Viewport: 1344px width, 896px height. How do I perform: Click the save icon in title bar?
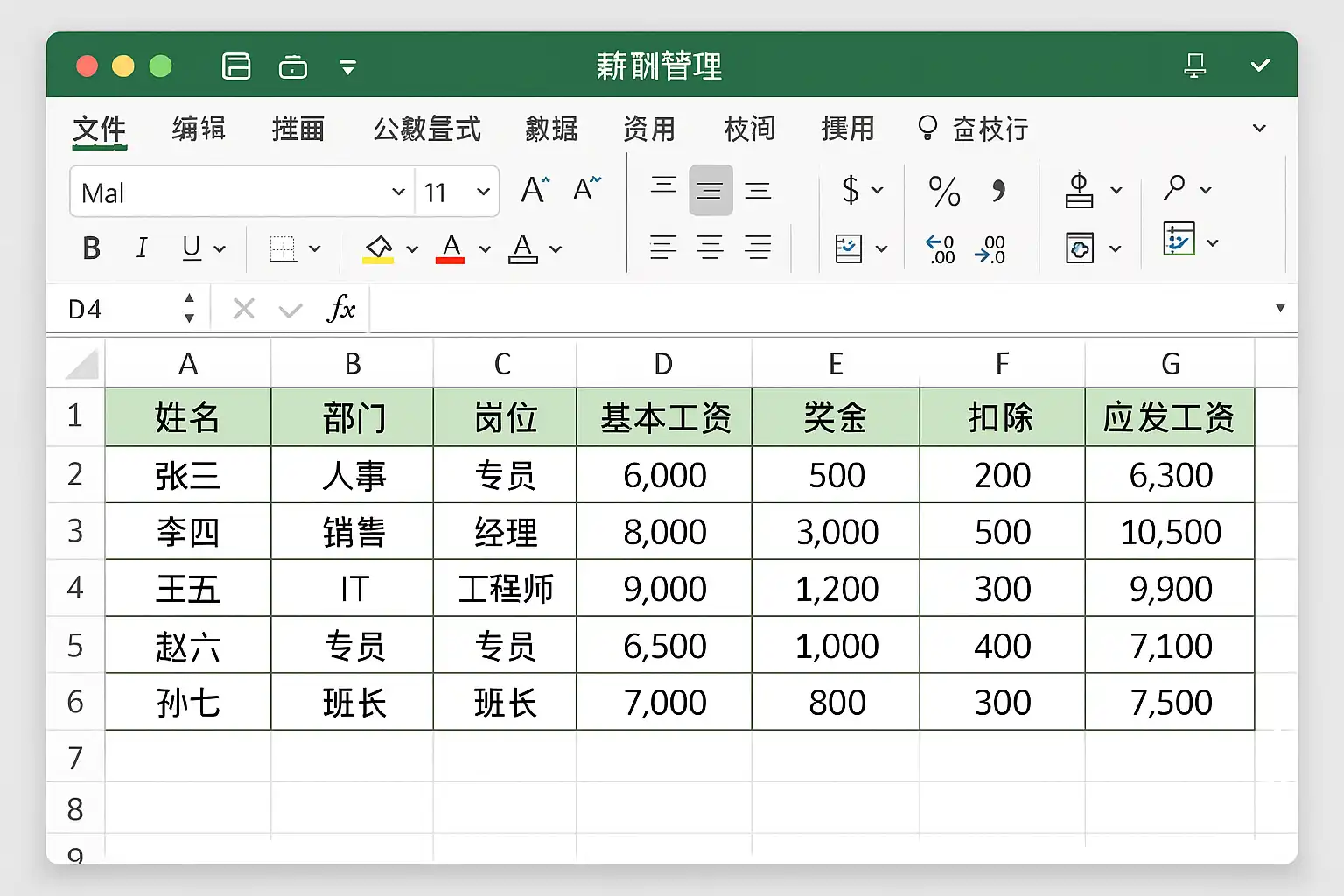tap(236, 66)
